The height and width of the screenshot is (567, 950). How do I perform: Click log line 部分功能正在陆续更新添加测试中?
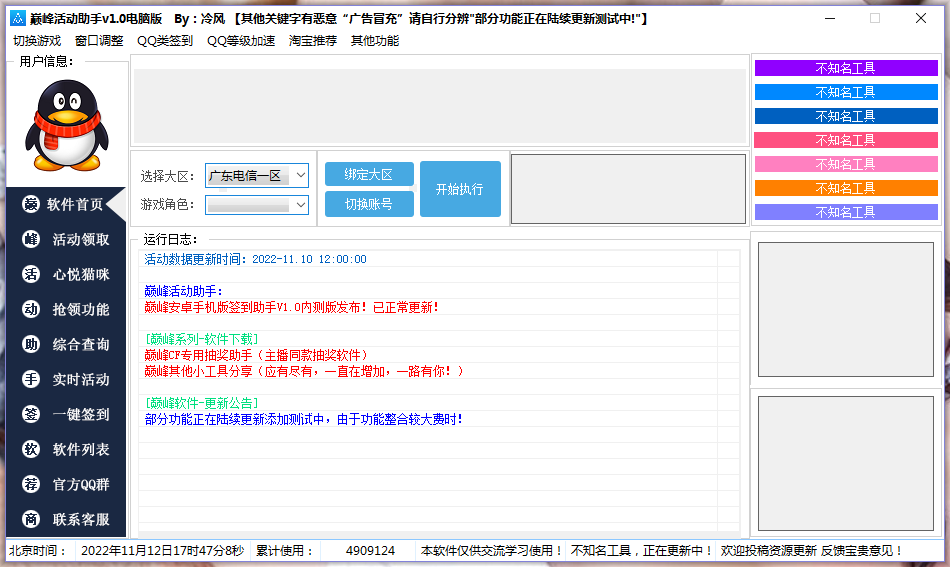click(x=304, y=419)
